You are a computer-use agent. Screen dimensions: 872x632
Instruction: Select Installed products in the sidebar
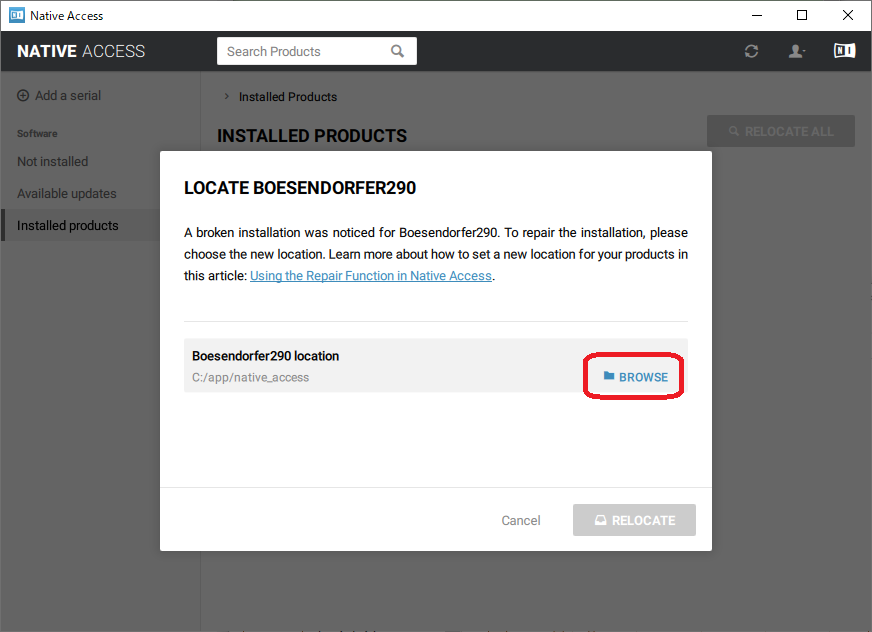(x=68, y=225)
